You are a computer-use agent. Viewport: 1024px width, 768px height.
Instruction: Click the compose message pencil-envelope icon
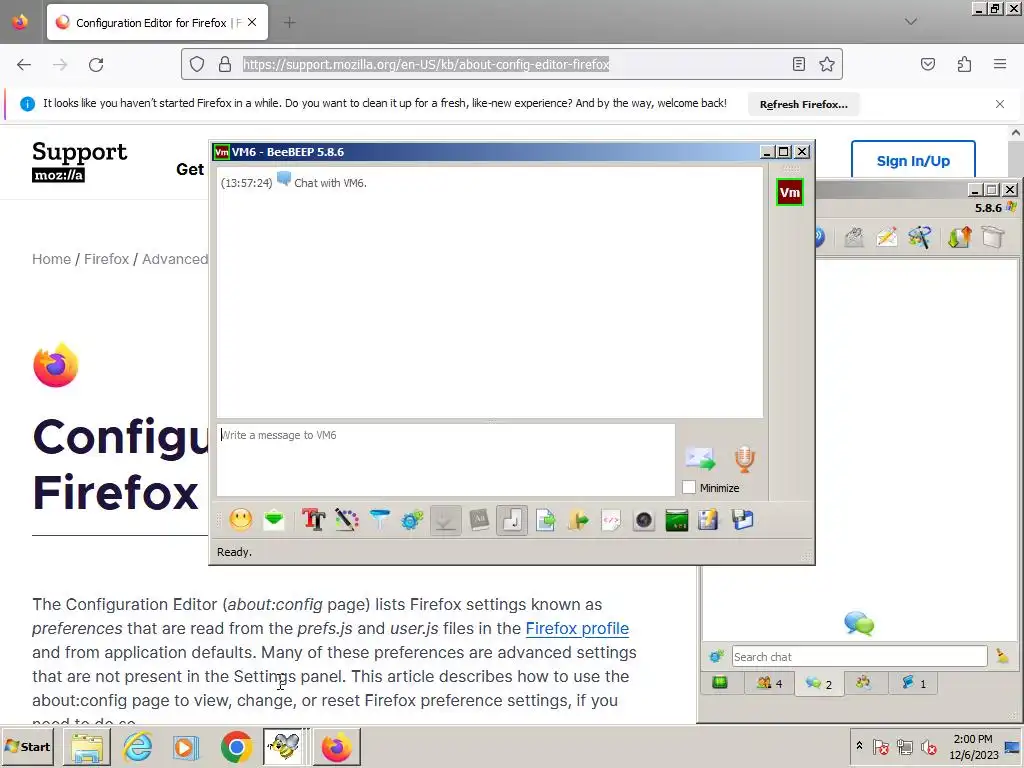point(886,237)
